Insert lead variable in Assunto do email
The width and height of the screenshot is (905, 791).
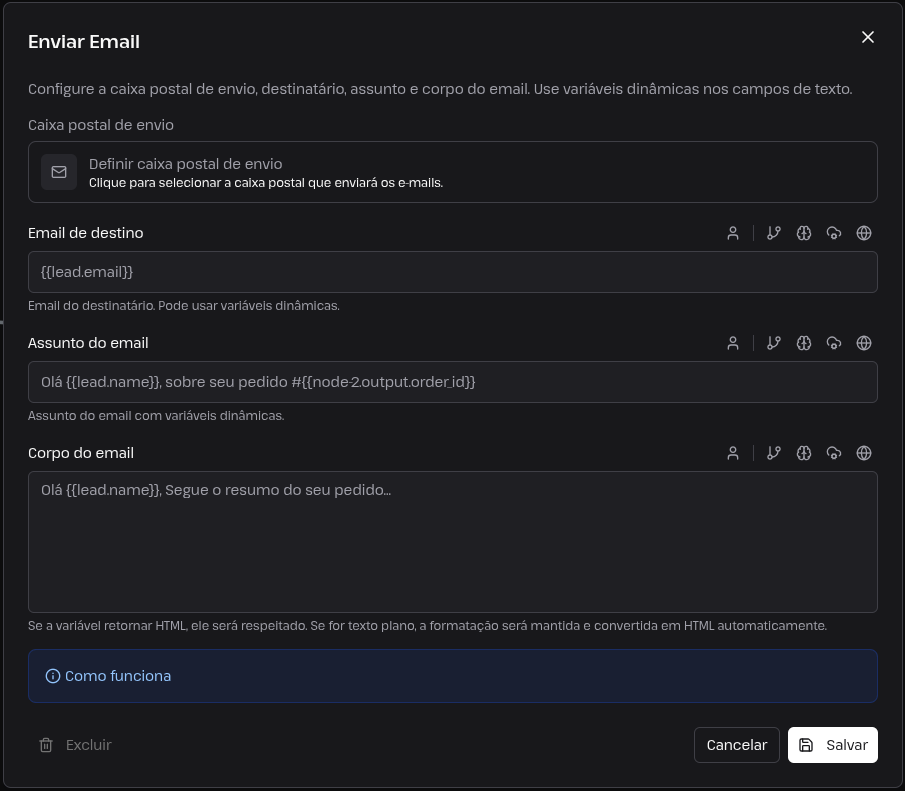tap(733, 343)
